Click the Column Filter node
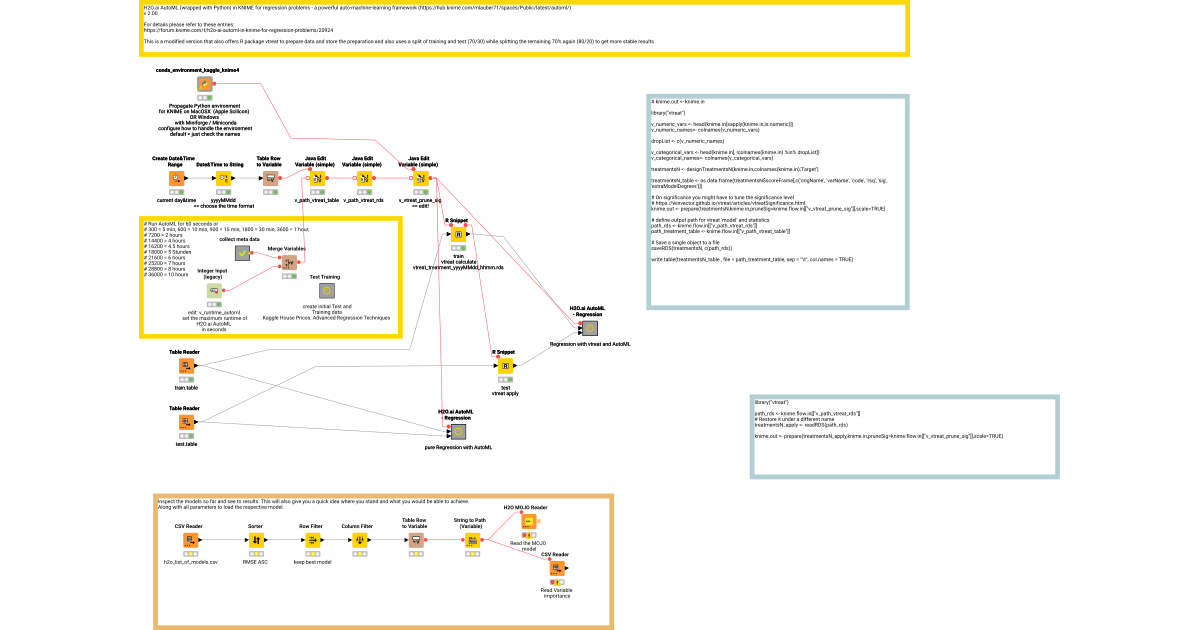The height and width of the screenshot is (630, 1200). [362, 540]
